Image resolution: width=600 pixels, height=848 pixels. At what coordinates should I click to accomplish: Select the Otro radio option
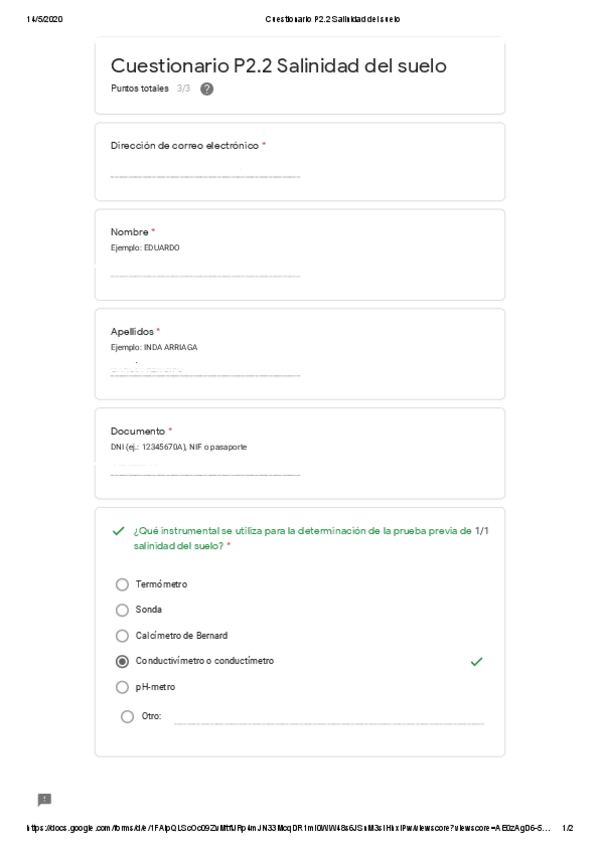(x=127, y=716)
